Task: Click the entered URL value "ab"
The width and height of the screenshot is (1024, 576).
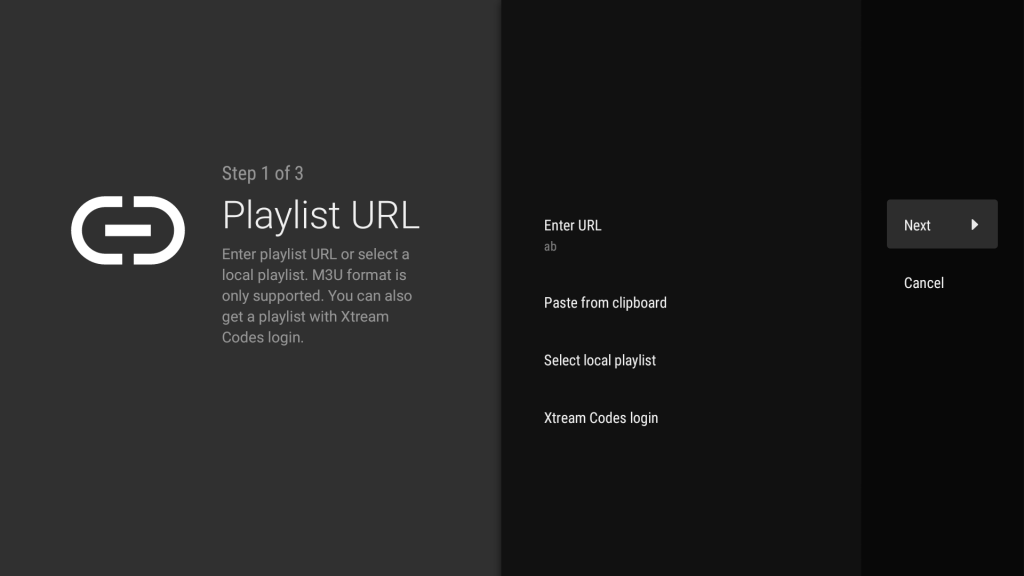Action: point(550,247)
